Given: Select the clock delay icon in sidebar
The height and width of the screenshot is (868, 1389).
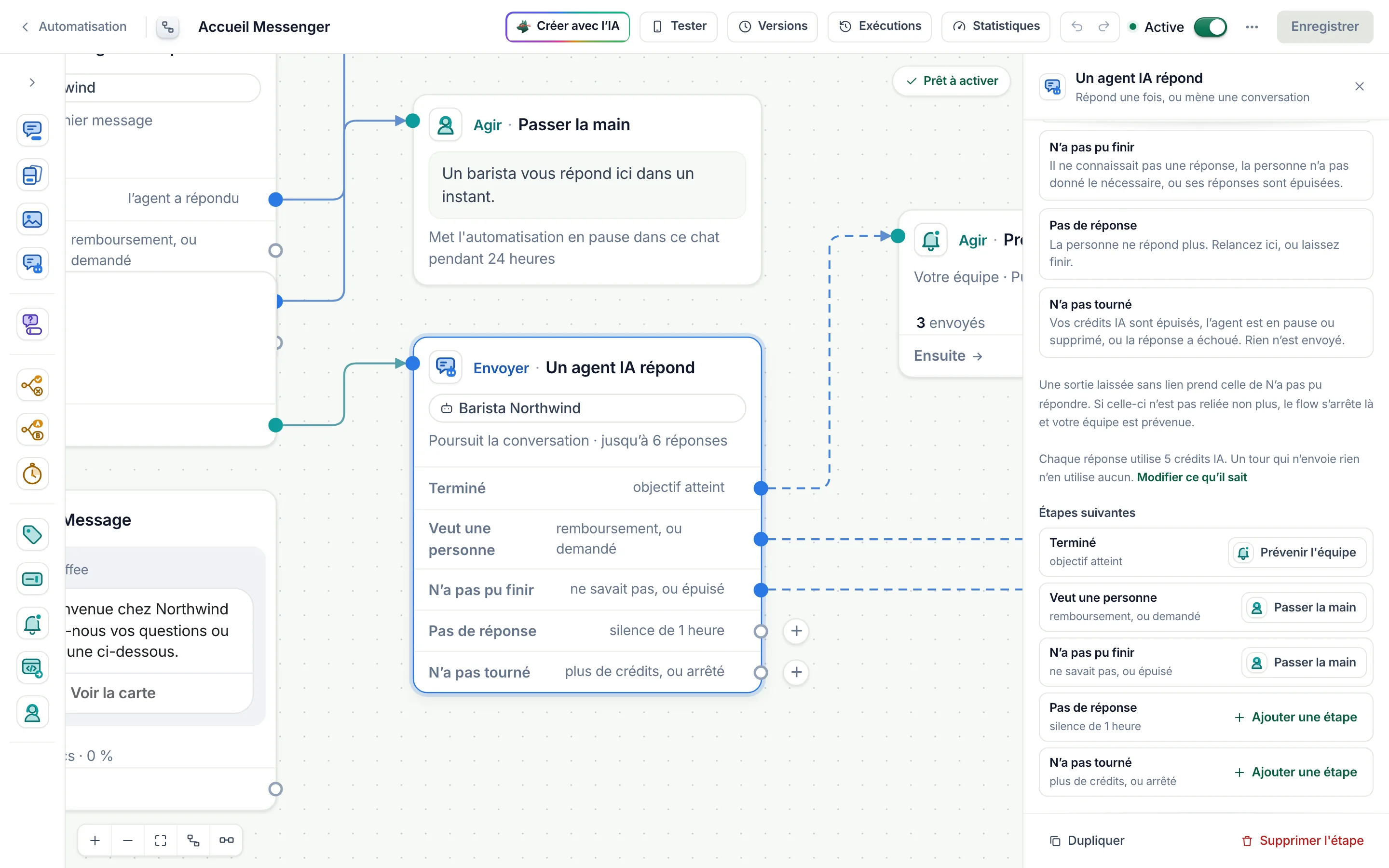Looking at the screenshot, I should (x=32, y=474).
